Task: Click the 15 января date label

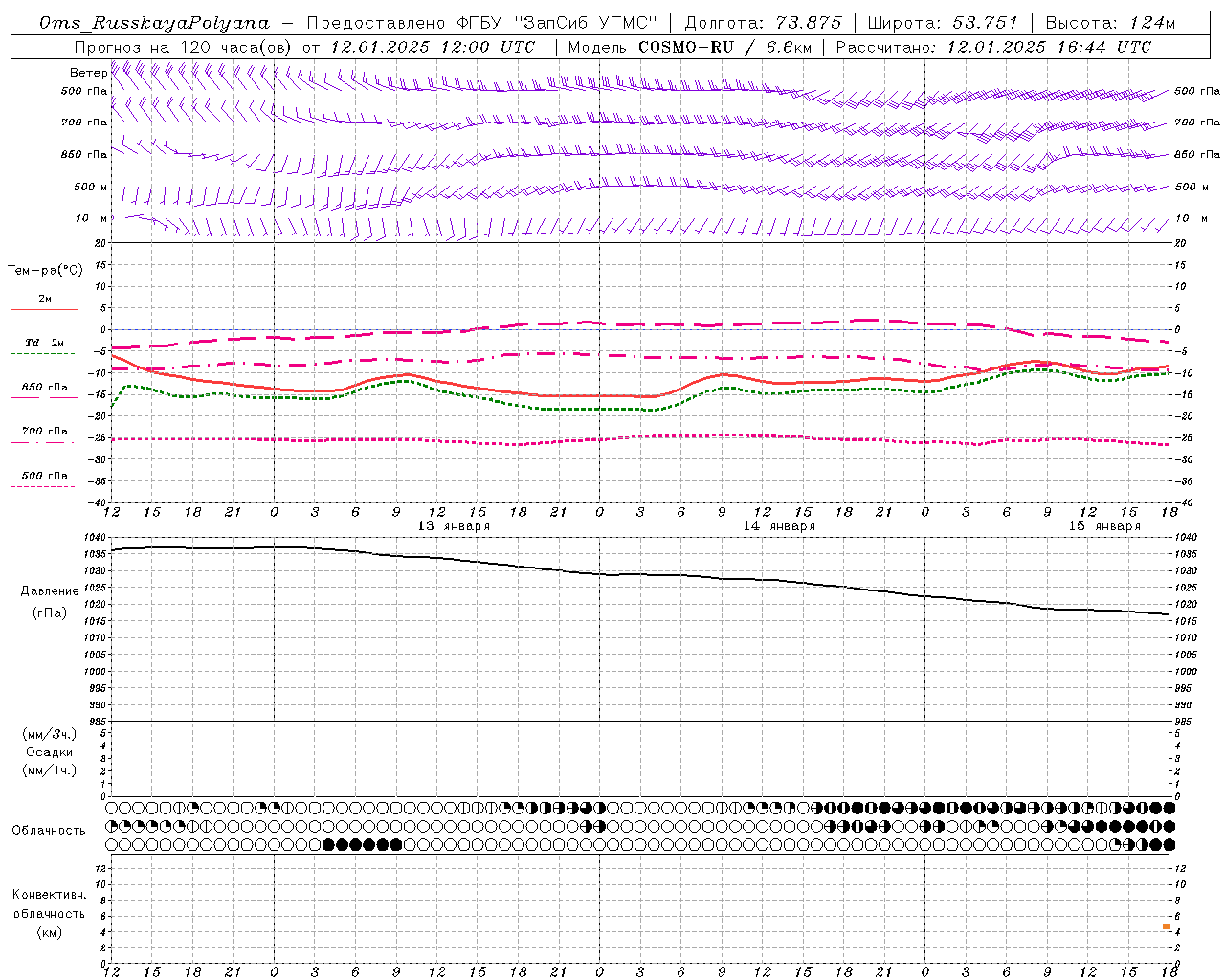Action: [x=1104, y=525]
